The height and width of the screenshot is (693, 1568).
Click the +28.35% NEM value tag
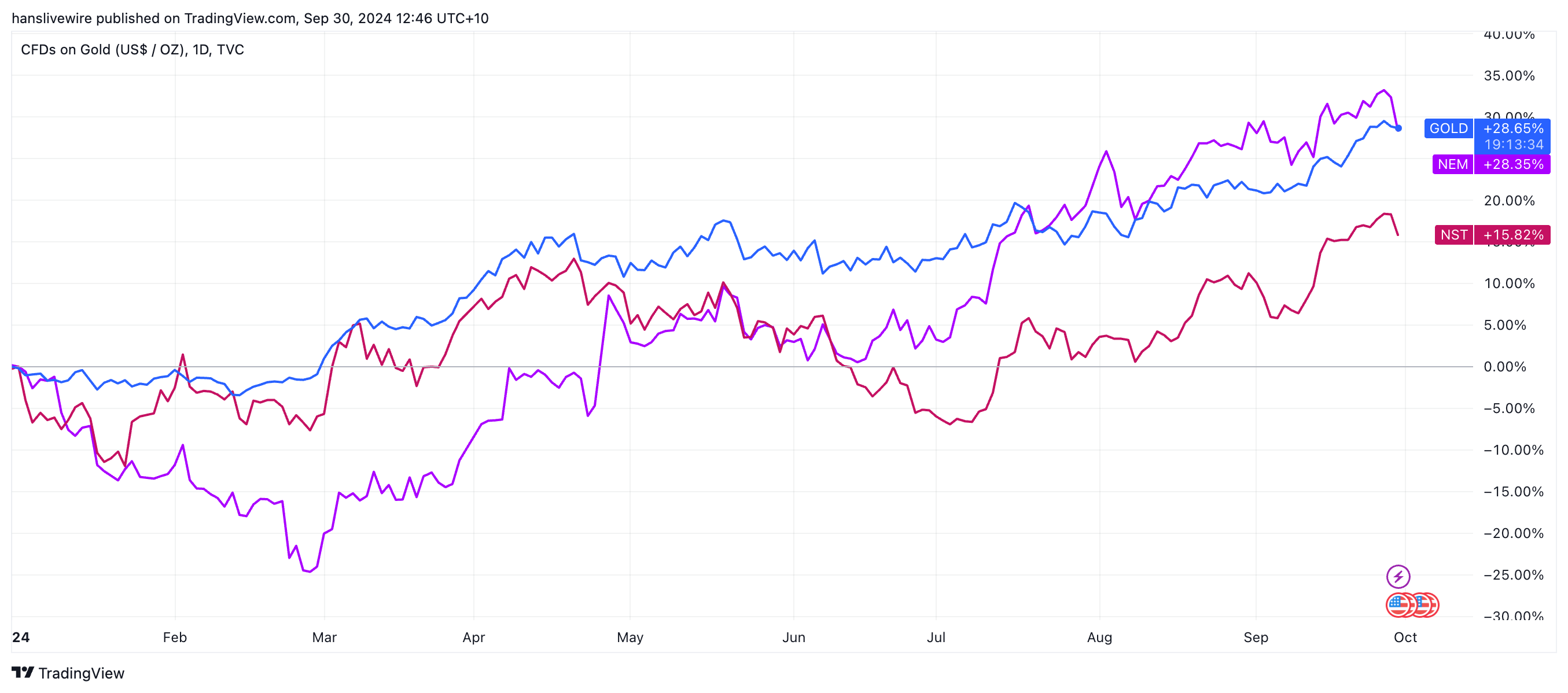click(1512, 164)
